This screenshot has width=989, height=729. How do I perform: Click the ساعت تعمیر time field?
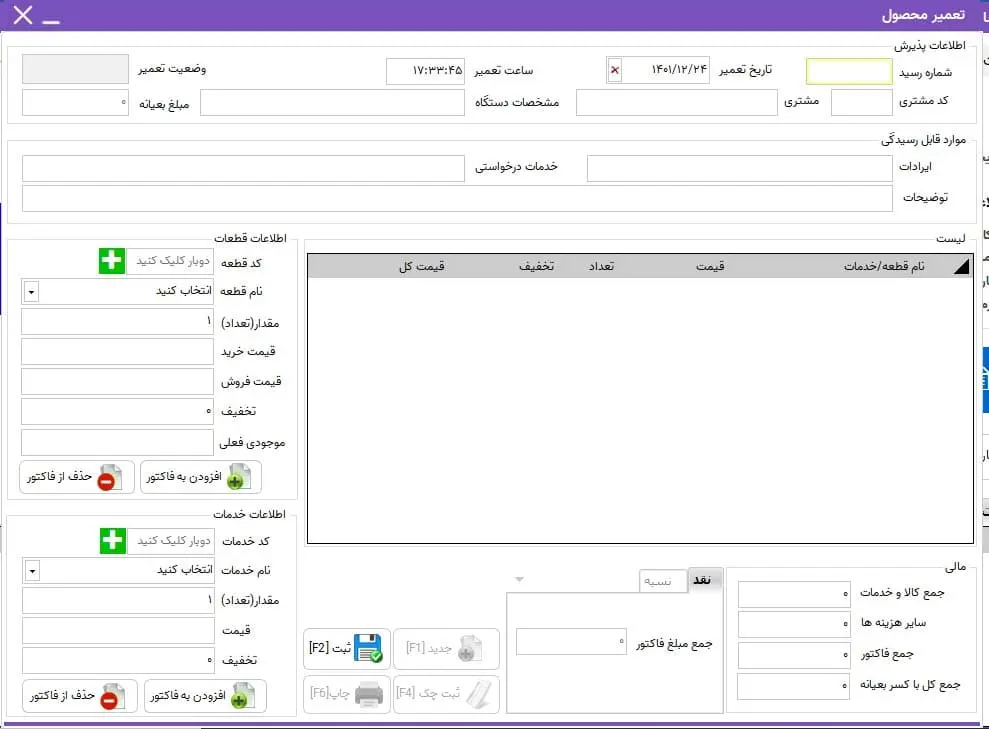(x=425, y=71)
